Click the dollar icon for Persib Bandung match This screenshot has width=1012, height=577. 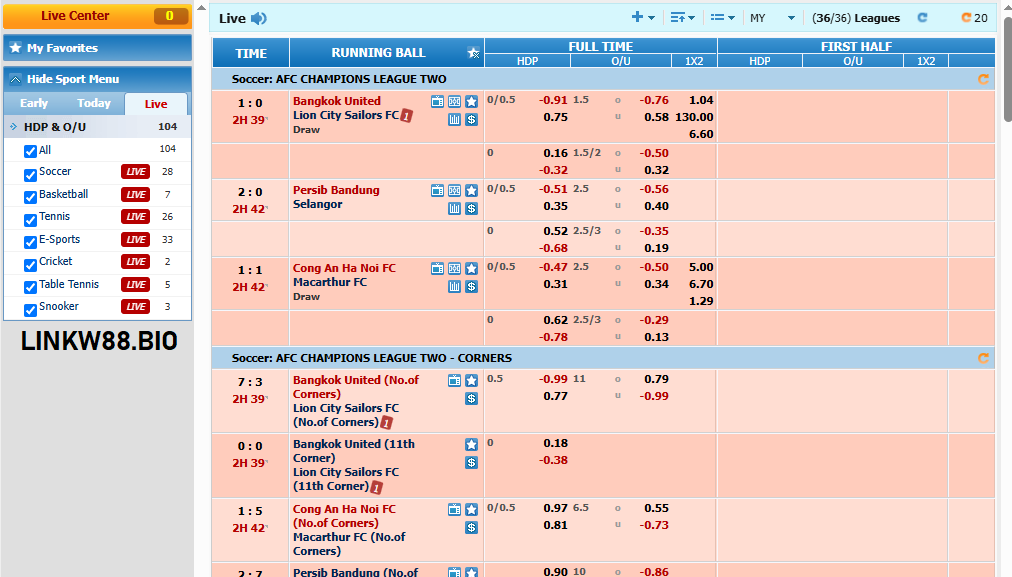(471, 208)
